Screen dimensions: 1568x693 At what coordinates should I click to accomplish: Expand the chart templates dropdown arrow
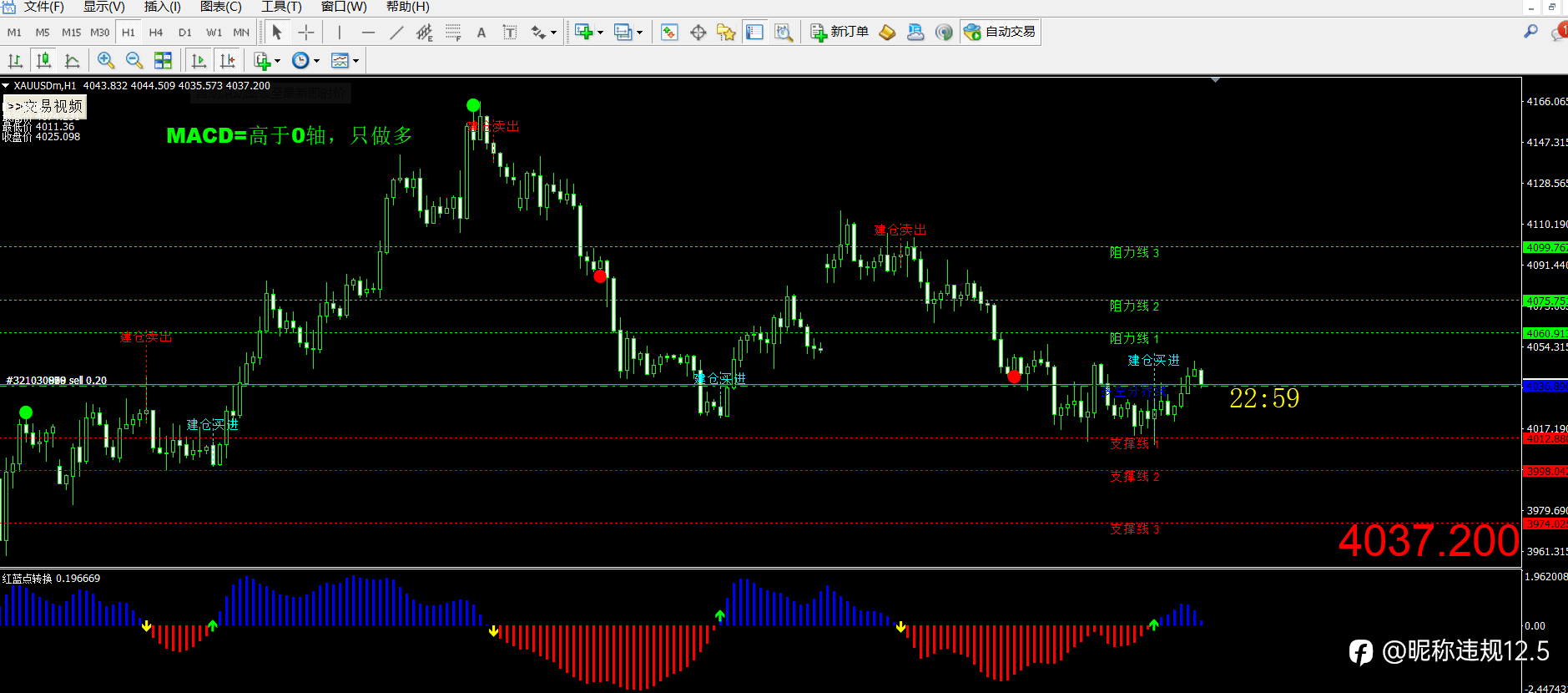[x=355, y=61]
